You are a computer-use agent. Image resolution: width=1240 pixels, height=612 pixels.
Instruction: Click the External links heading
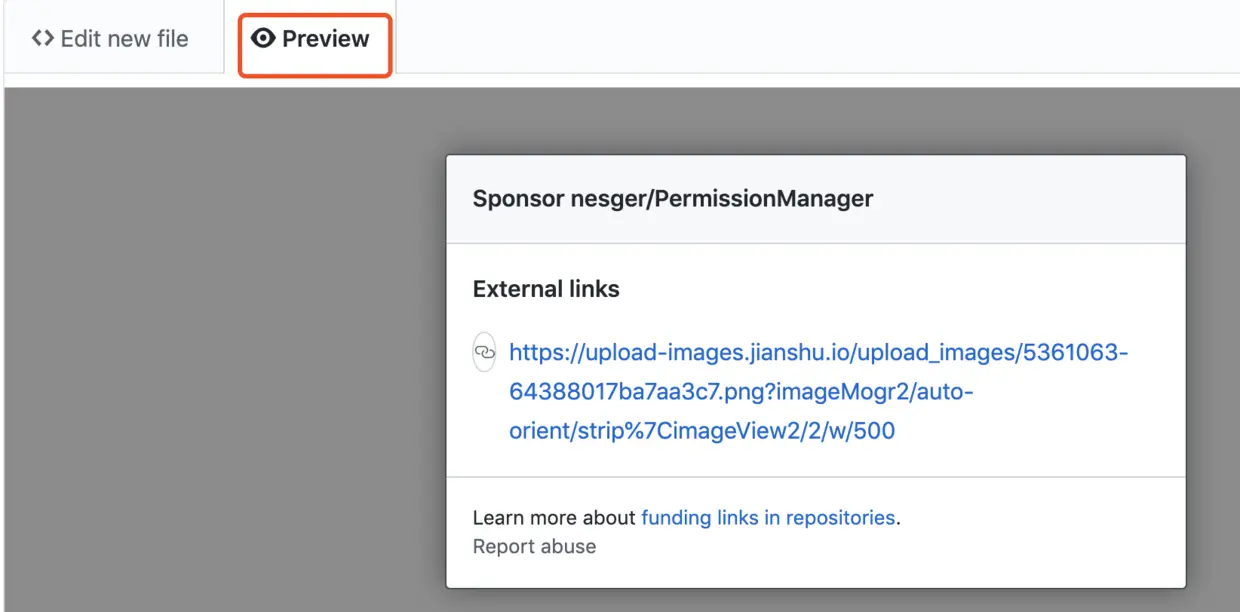coord(546,289)
